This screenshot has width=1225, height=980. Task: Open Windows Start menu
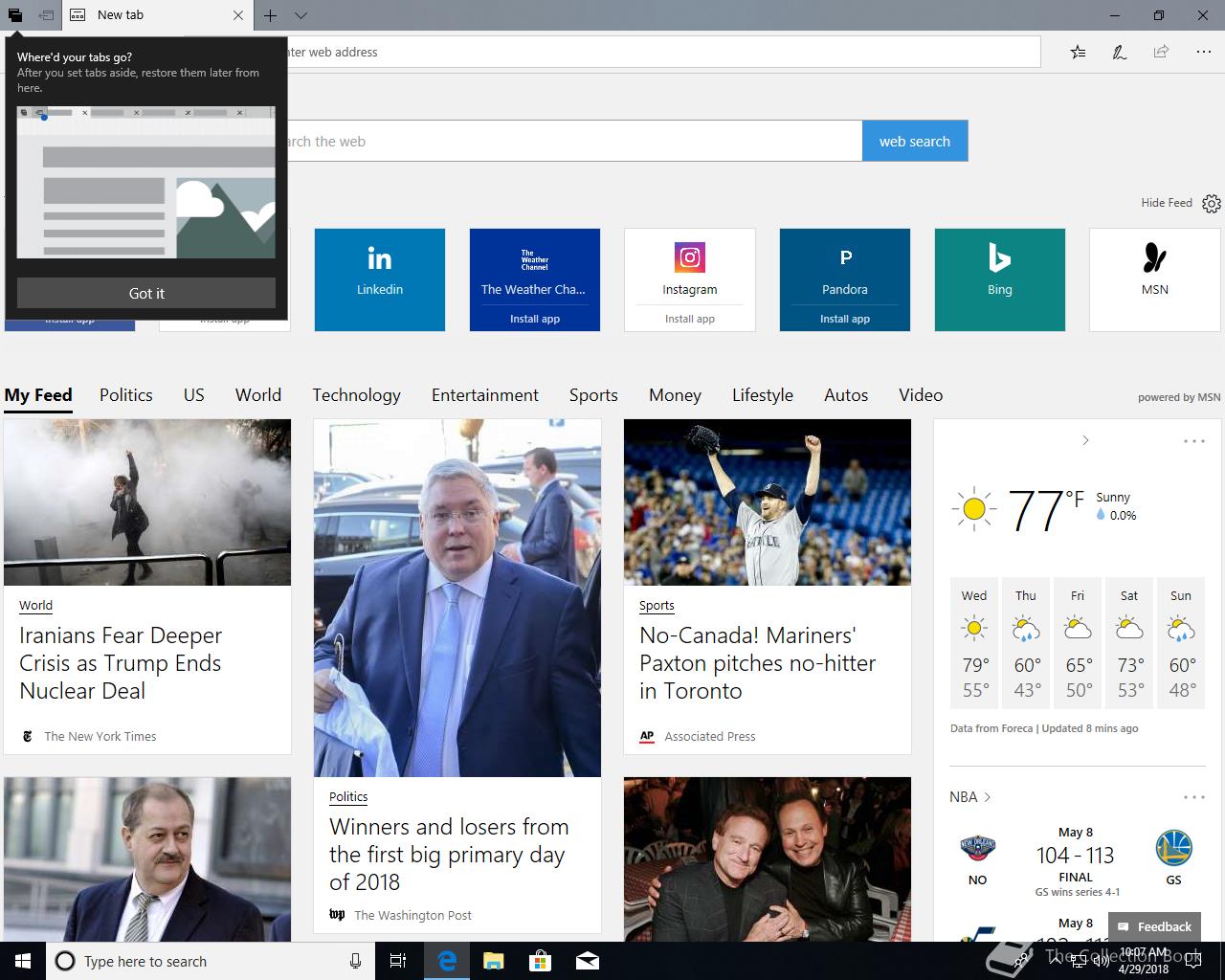coord(23,961)
